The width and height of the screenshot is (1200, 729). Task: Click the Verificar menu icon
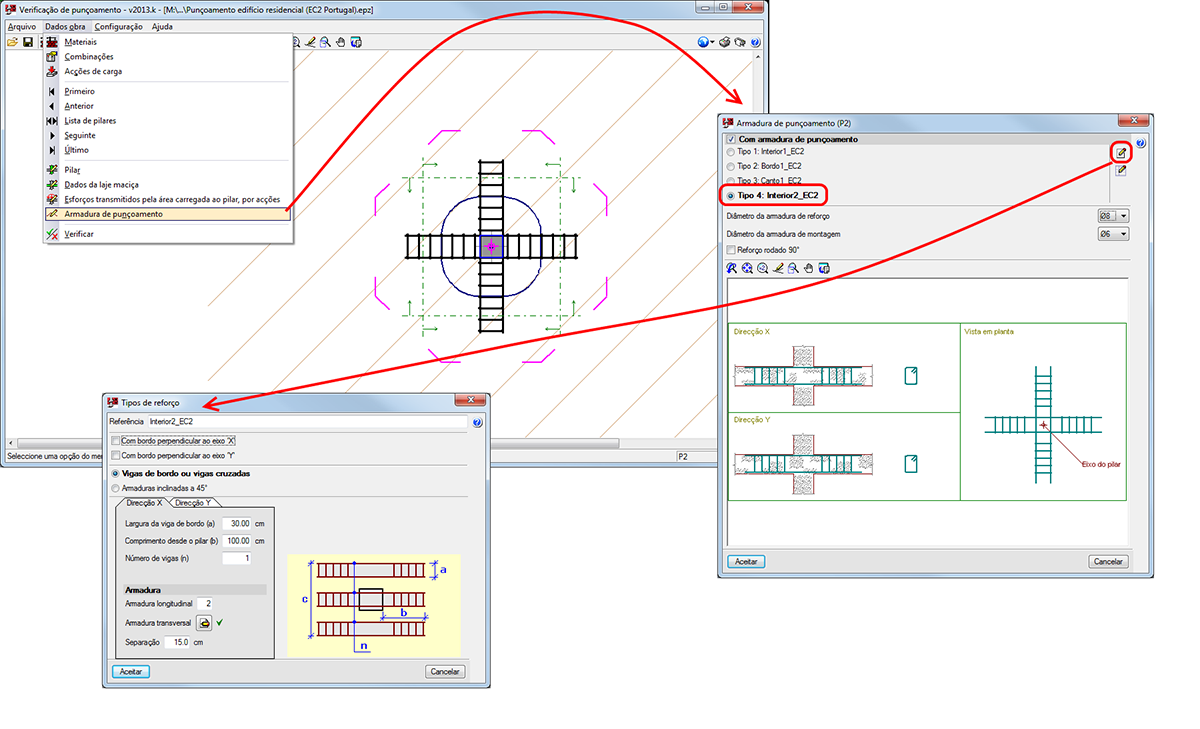pos(53,234)
